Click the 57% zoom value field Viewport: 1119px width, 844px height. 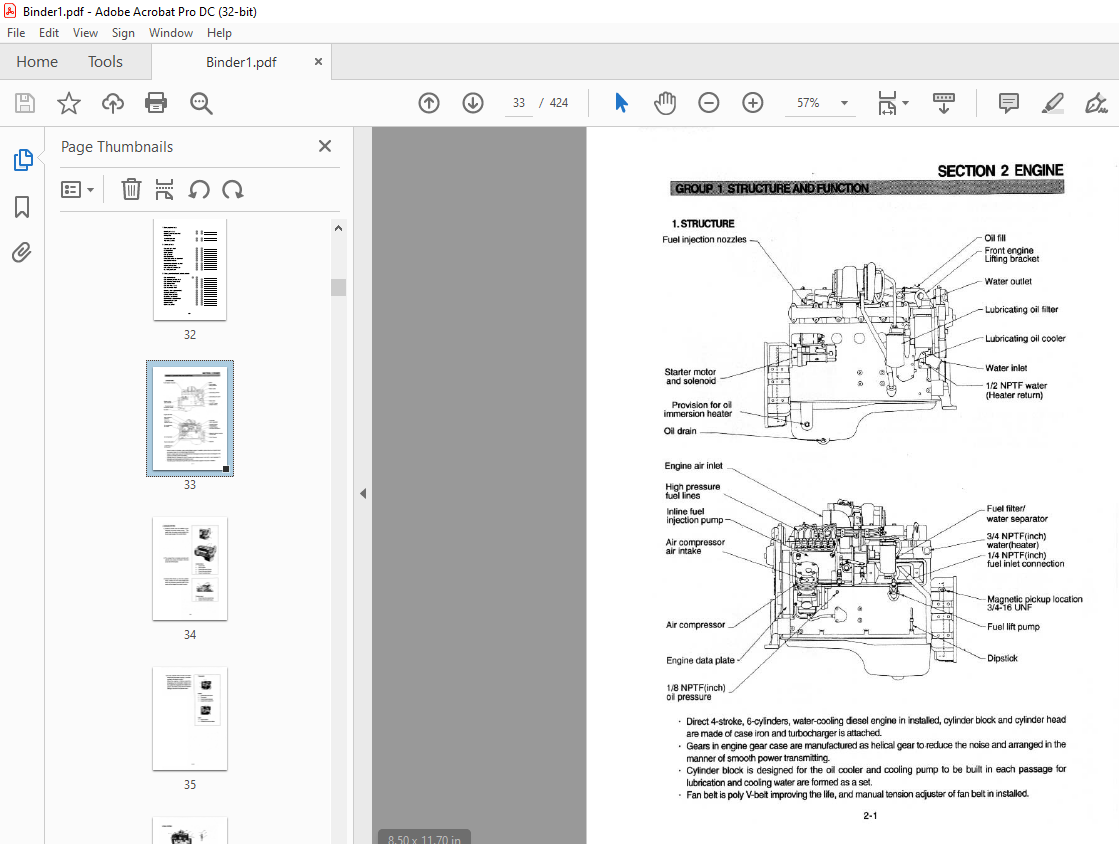(808, 103)
